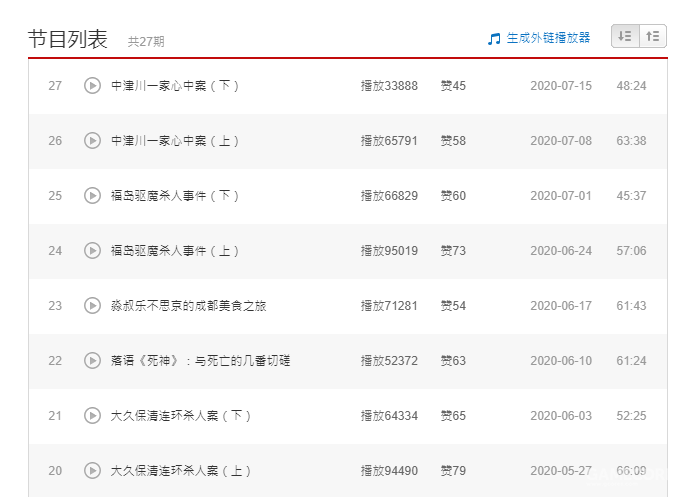Screen dimensions: 693x497
Task: Click 赞45 on episode 27
Action: pyautogui.click(x=453, y=86)
